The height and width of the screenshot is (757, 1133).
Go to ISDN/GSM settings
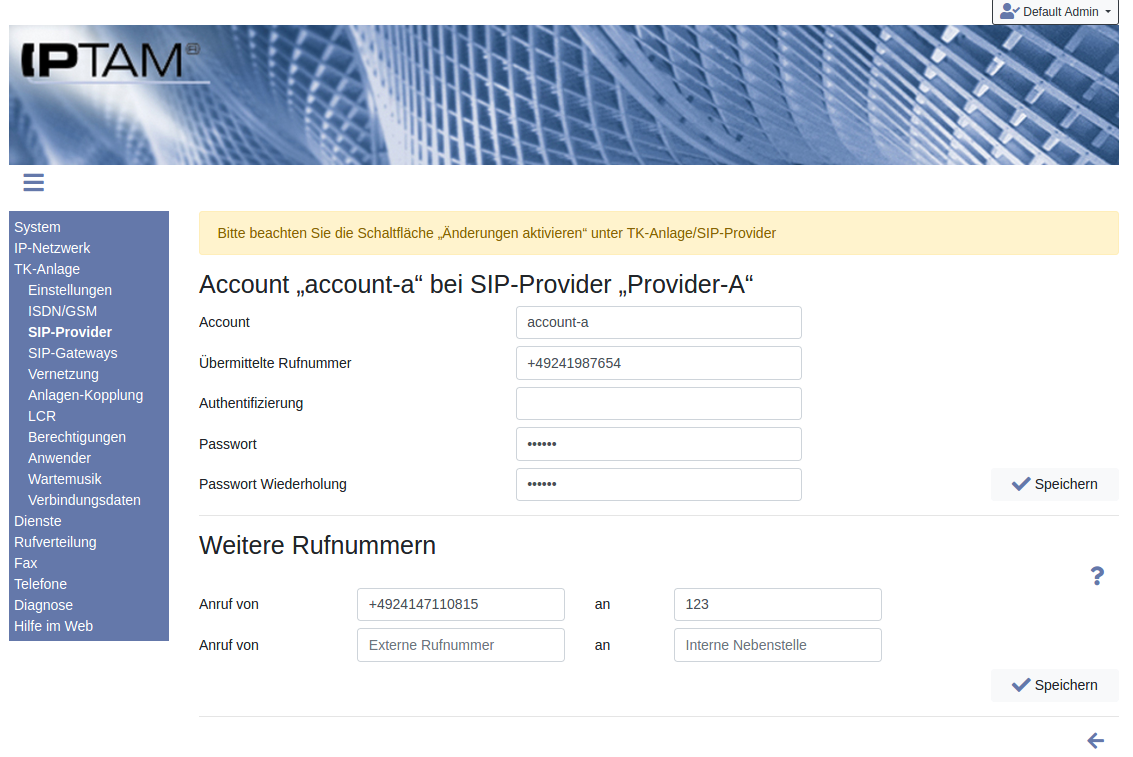pyautogui.click(x=62, y=311)
